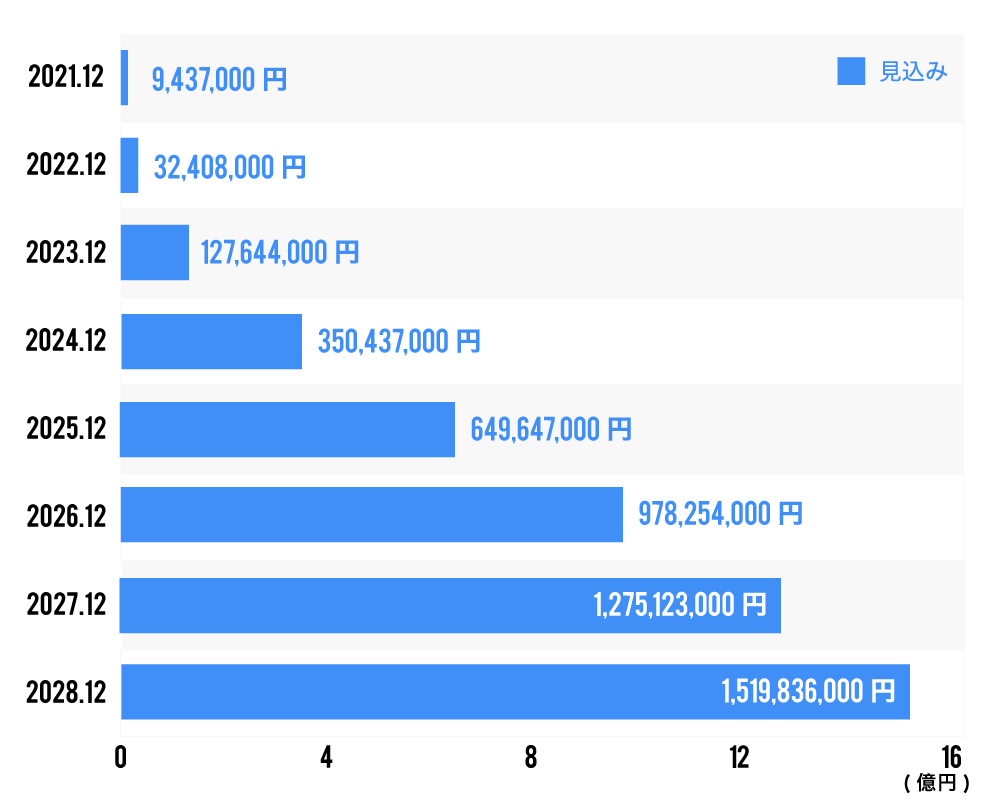Select the 2022.12 bar
The height and width of the screenshot is (809, 1000).
(x=129, y=165)
